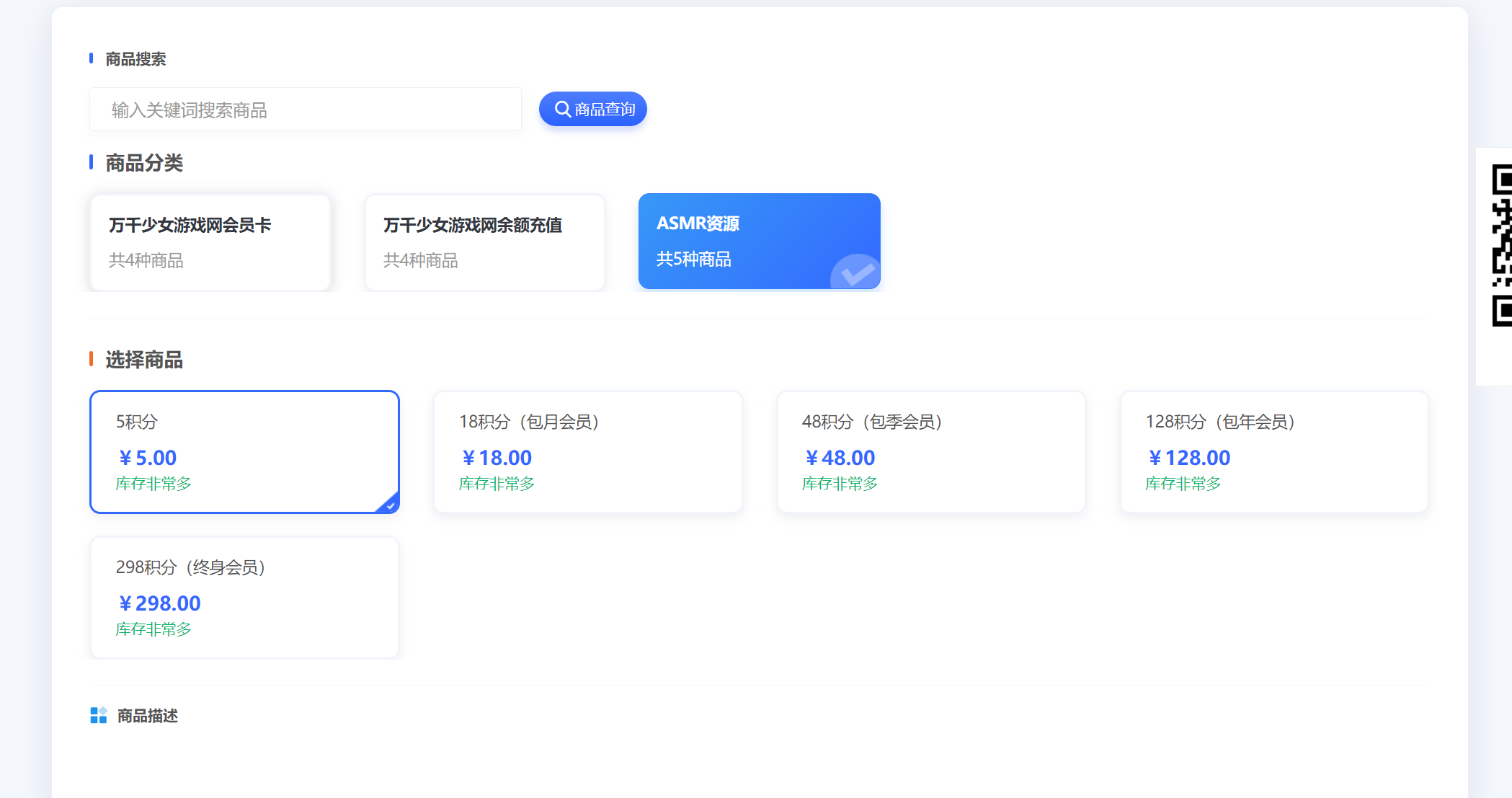Click the 商品描述 section heading
This screenshot has width=1512, height=798.
pos(147,716)
